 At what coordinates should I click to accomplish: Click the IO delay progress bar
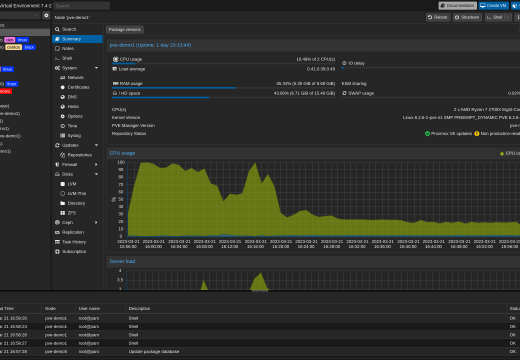(431, 68)
